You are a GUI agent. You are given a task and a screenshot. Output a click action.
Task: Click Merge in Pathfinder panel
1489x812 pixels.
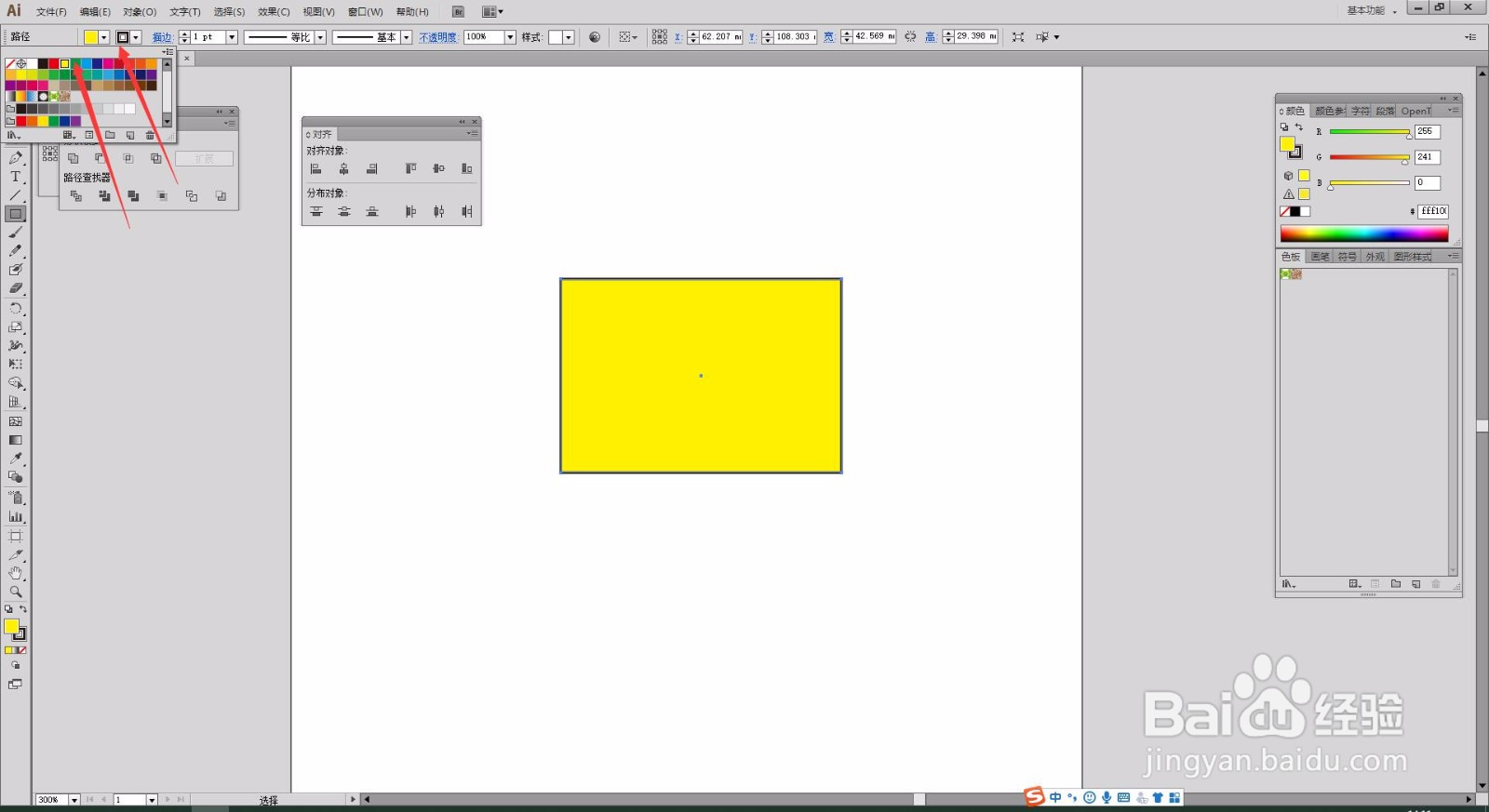click(x=133, y=195)
